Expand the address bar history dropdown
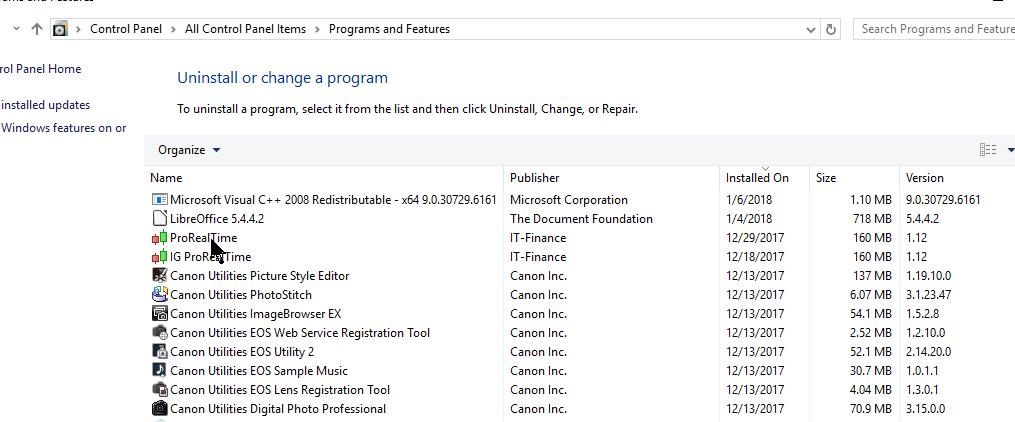Image resolution: width=1015 pixels, height=422 pixels. coord(811,29)
